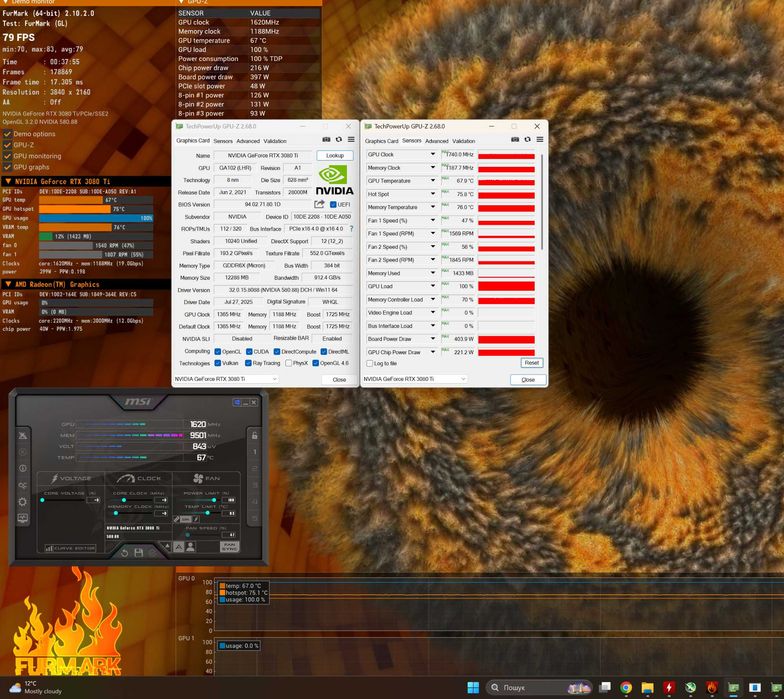Image resolution: width=784 pixels, height=699 pixels.
Task: Toggle GPU graphs checkbox
Action: click(x=8, y=167)
